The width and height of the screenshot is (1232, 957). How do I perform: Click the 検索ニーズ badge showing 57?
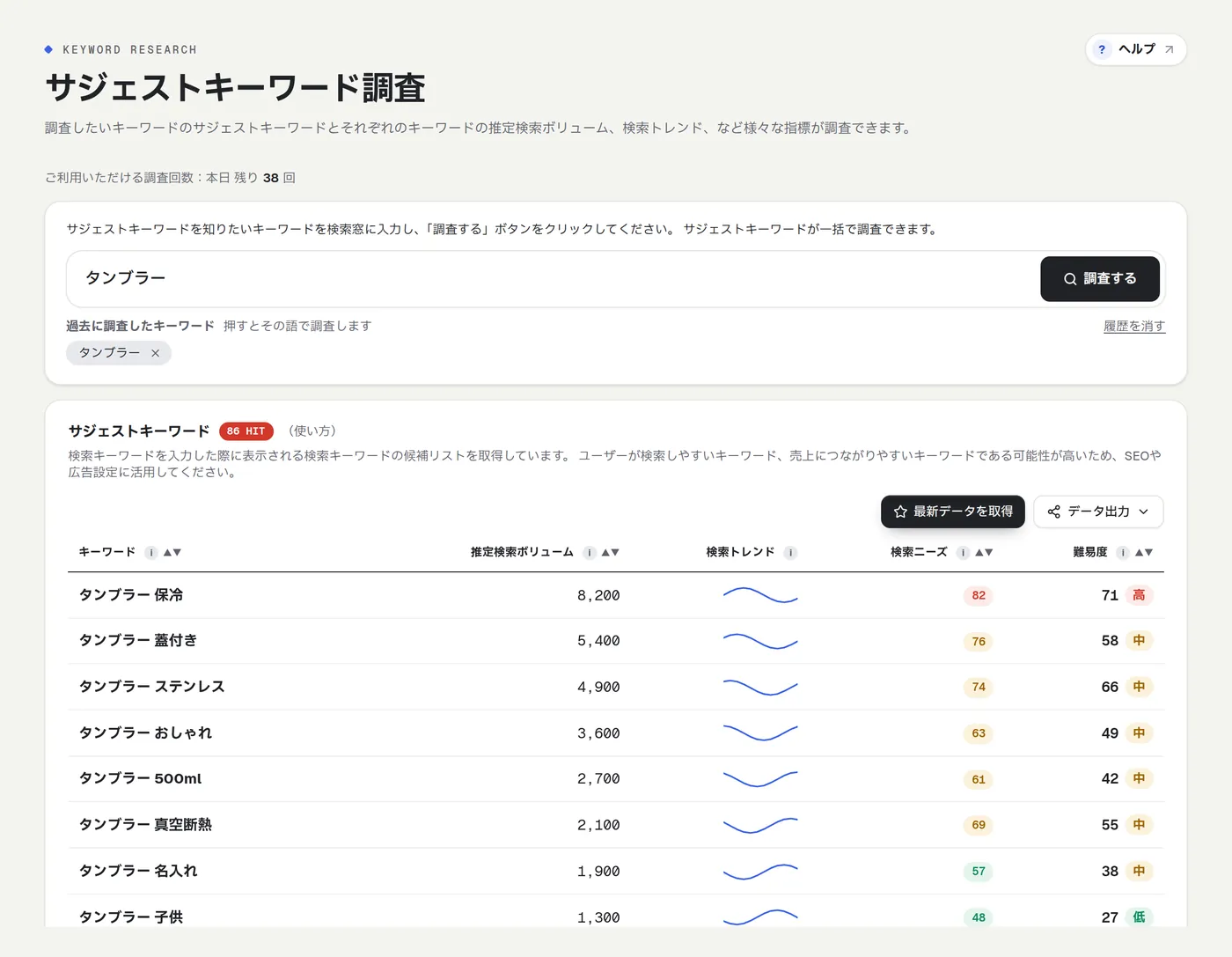click(x=979, y=872)
